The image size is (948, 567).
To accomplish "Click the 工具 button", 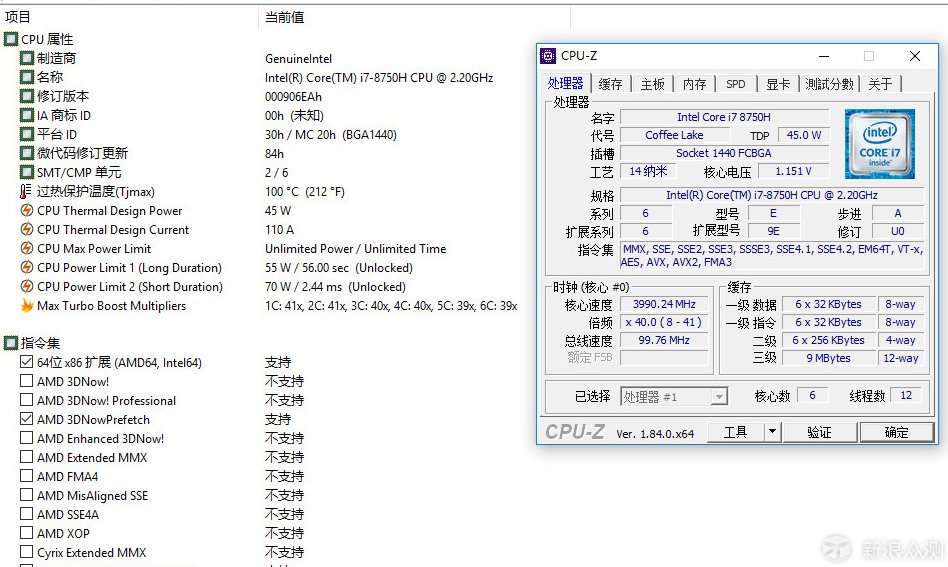I will [736, 432].
